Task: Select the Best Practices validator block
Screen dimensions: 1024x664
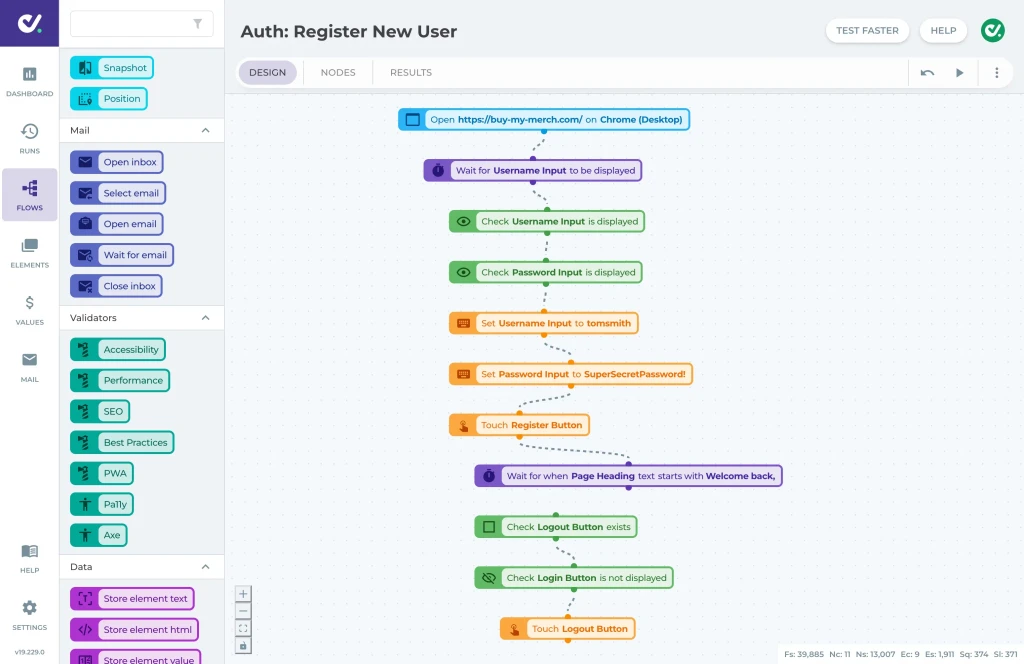Action: [x=122, y=443]
